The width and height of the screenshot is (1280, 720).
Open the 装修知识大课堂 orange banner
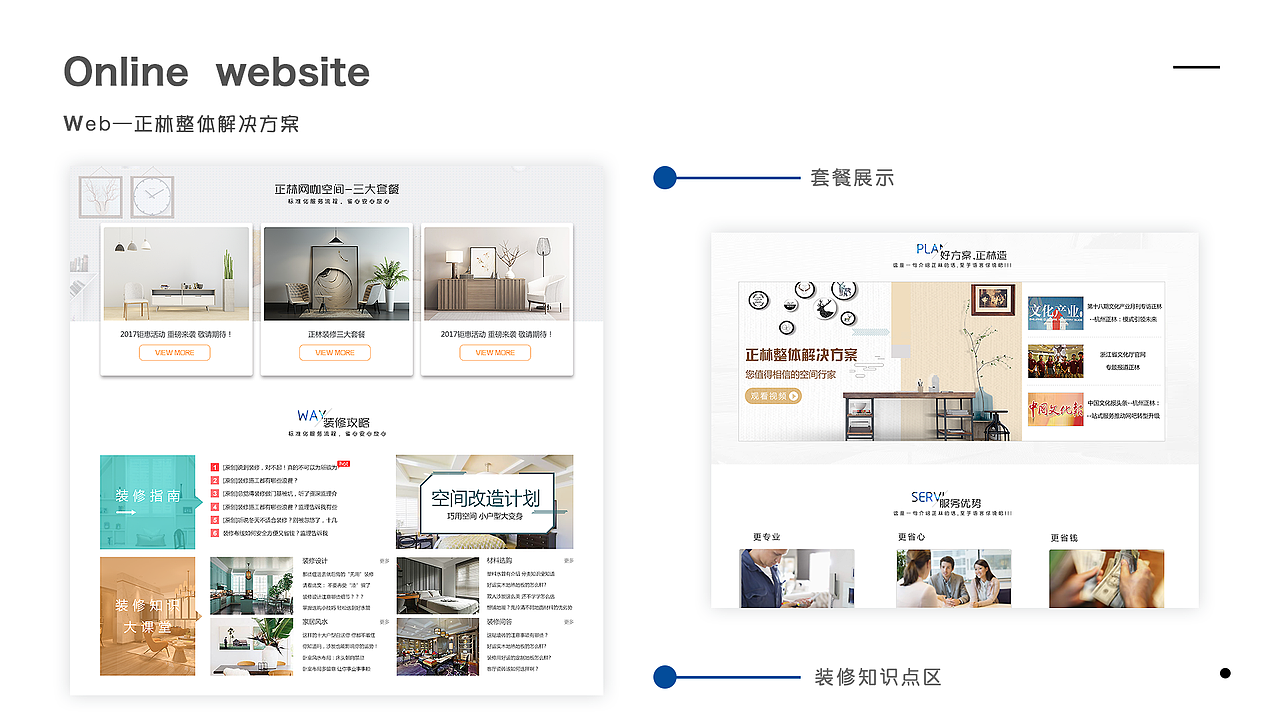click(148, 616)
